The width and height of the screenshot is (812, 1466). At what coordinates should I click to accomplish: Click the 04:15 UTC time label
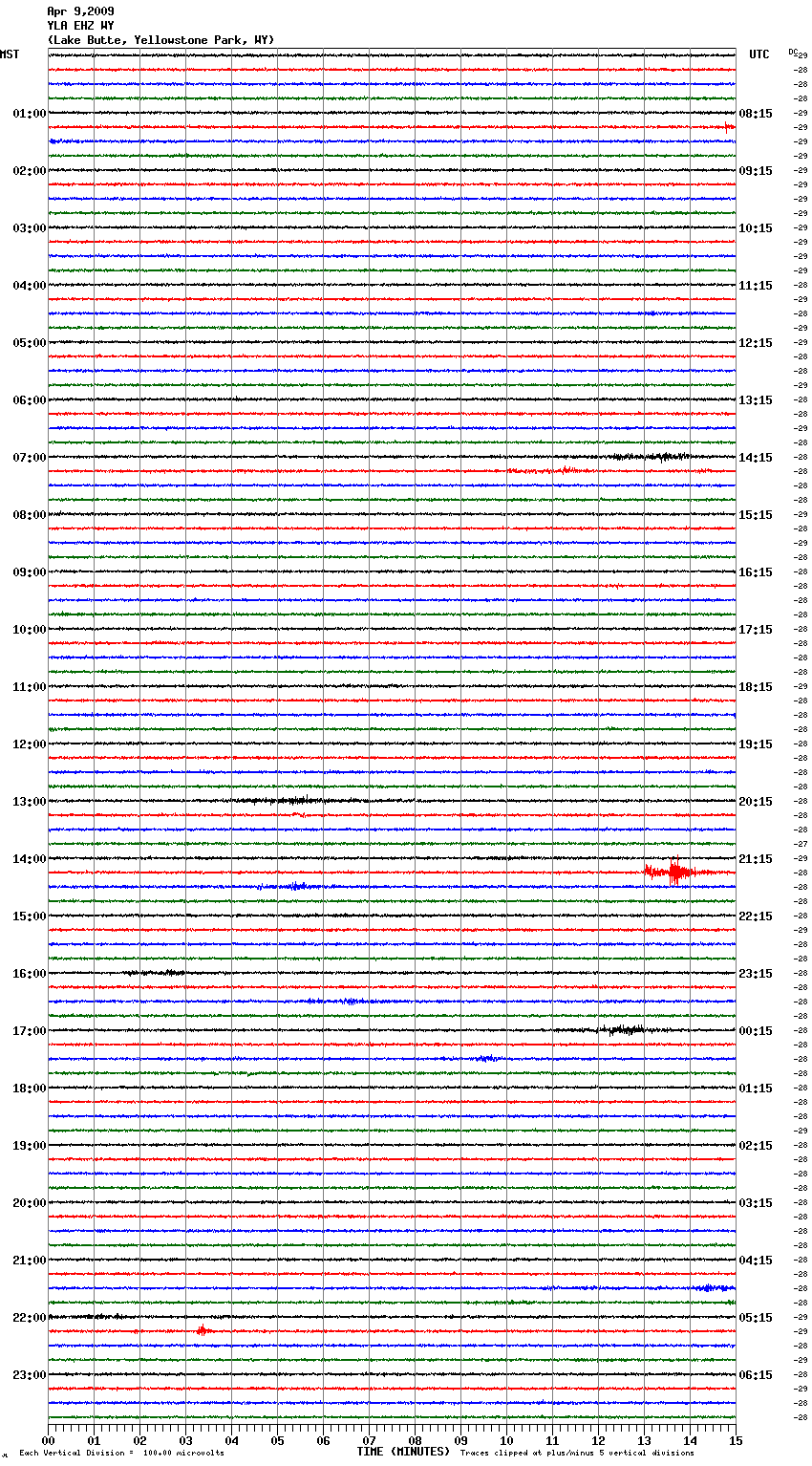pyautogui.click(x=756, y=1261)
